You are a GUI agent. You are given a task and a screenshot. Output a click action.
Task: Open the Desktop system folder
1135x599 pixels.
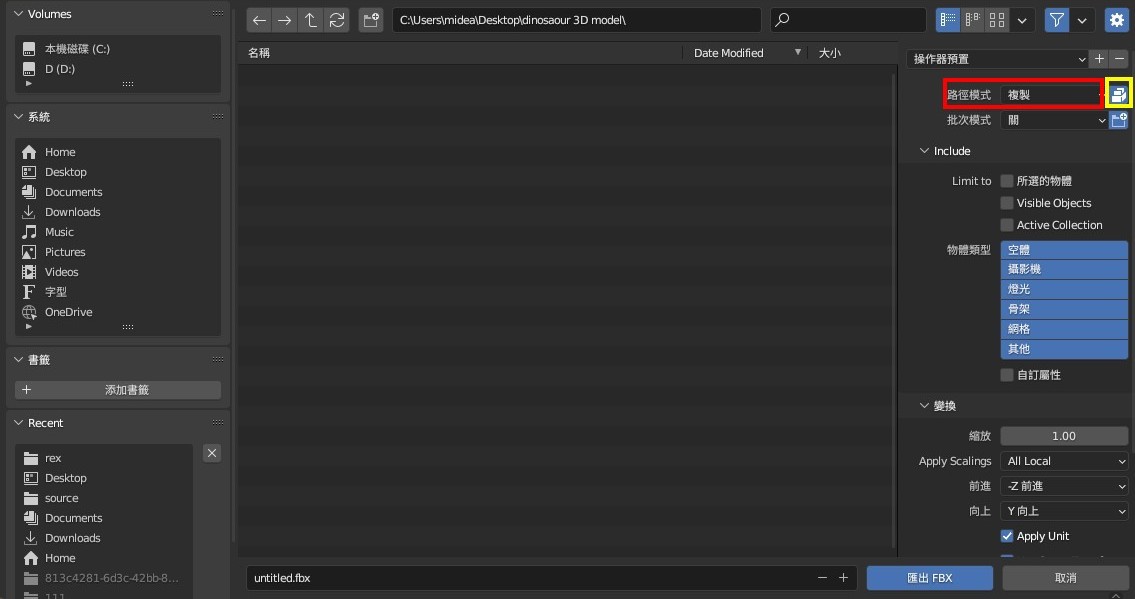tap(65, 172)
